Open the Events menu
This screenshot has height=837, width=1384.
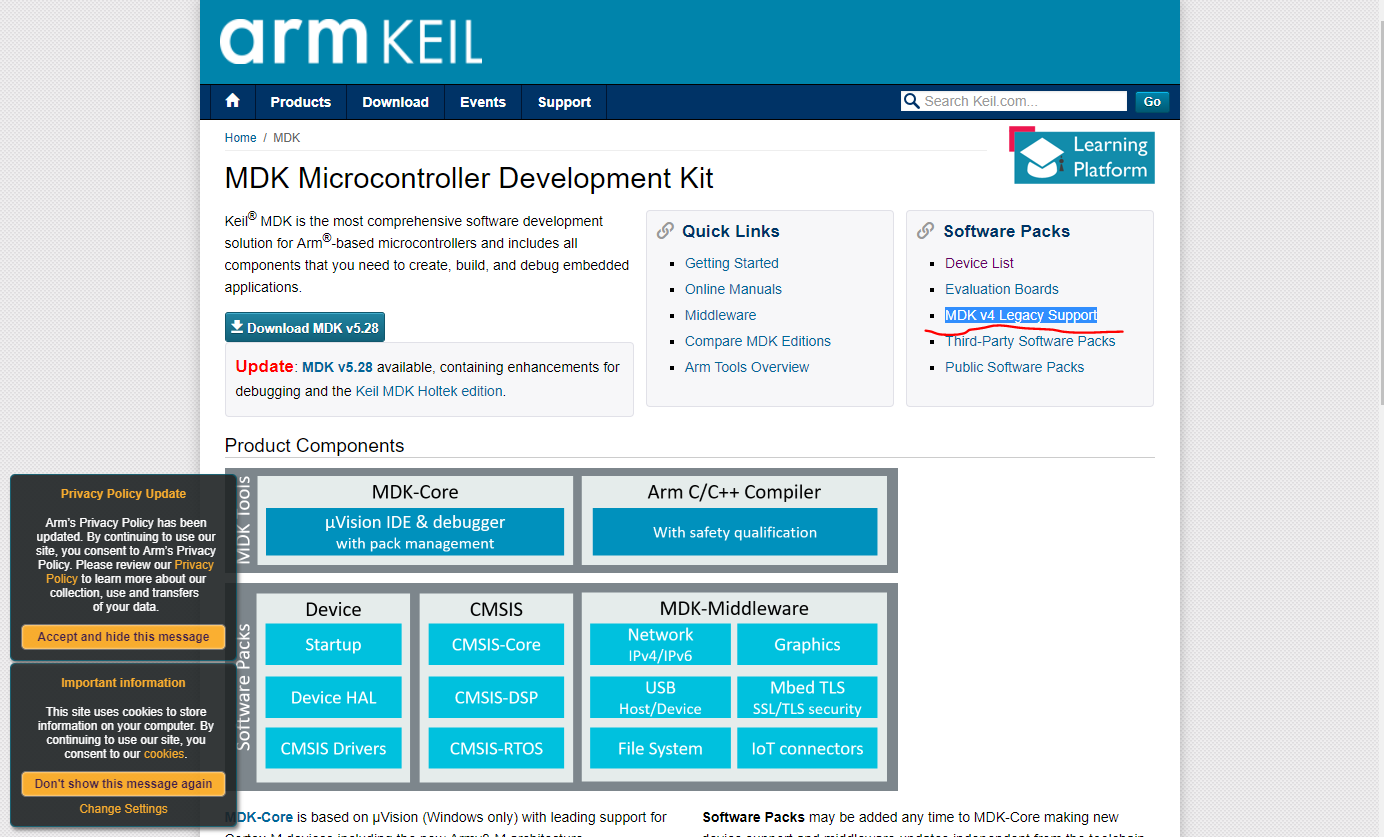(x=483, y=102)
